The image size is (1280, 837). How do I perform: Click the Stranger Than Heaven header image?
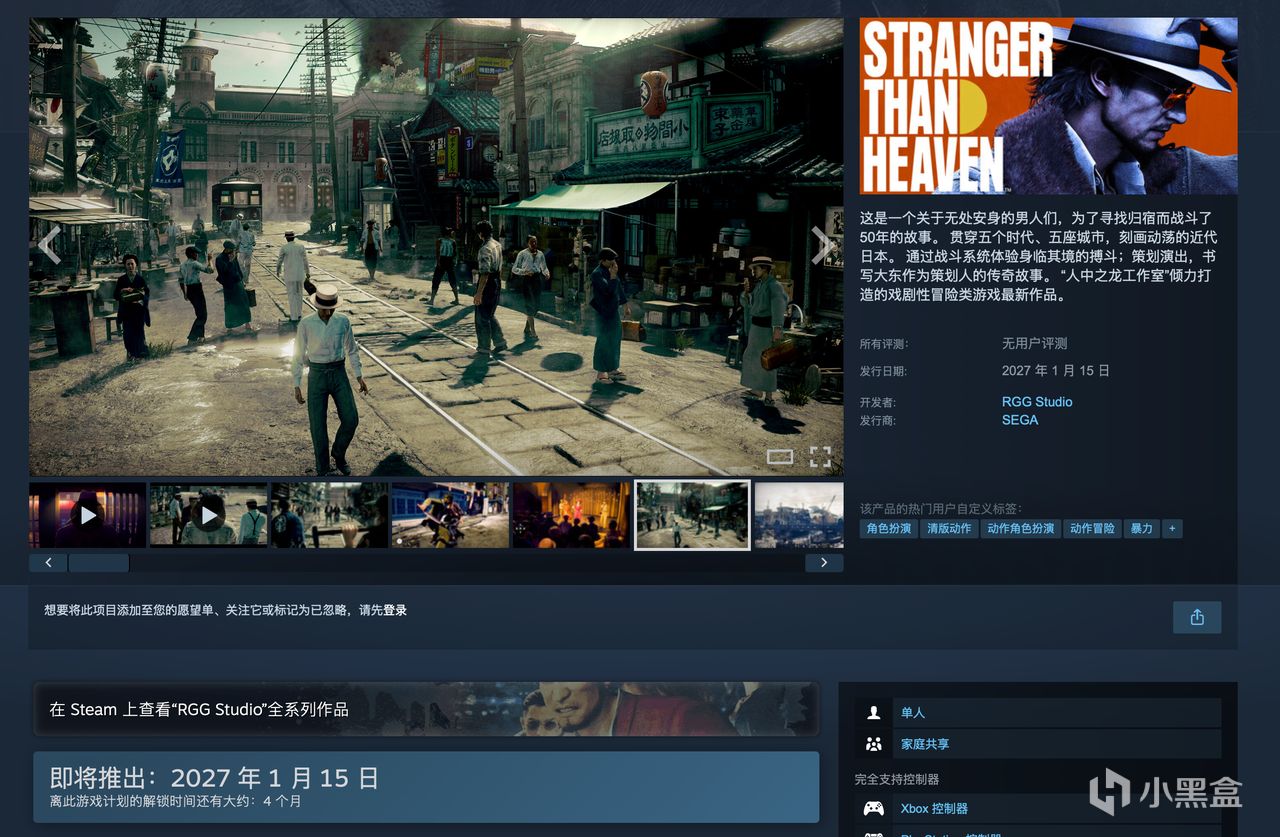point(1049,105)
